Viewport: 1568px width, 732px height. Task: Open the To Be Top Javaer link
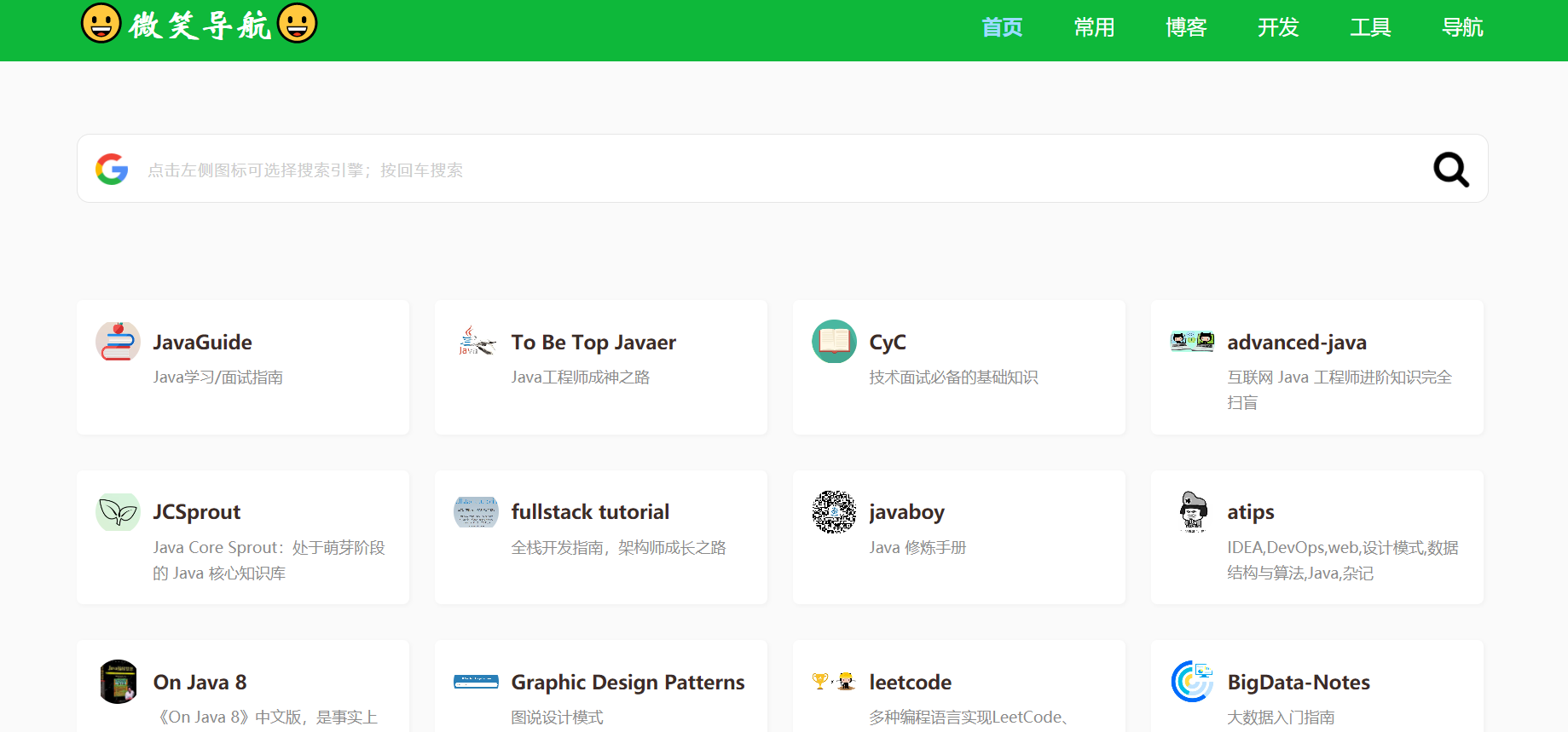(593, 342)
